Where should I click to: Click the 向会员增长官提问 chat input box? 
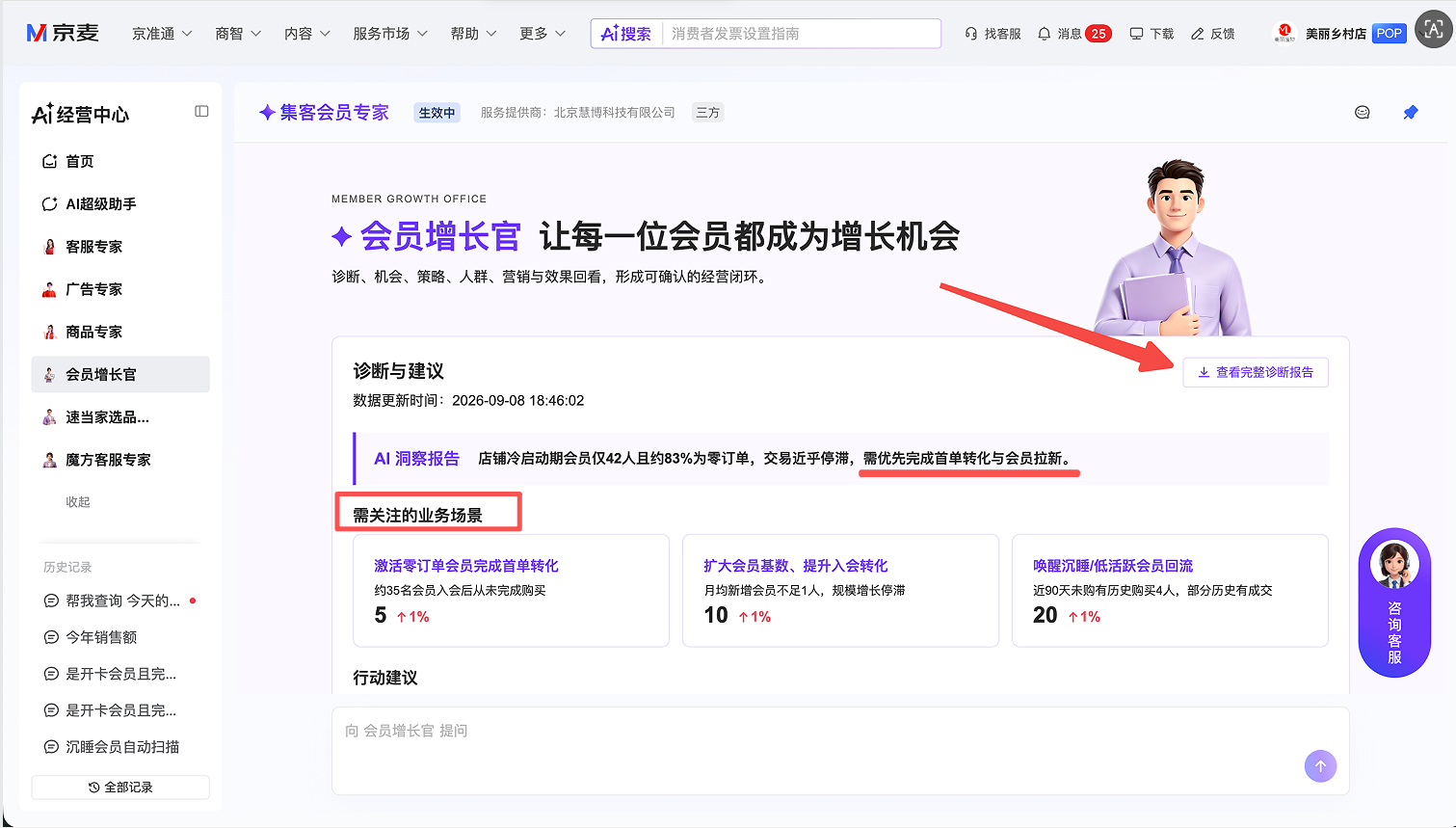(840, 751)
